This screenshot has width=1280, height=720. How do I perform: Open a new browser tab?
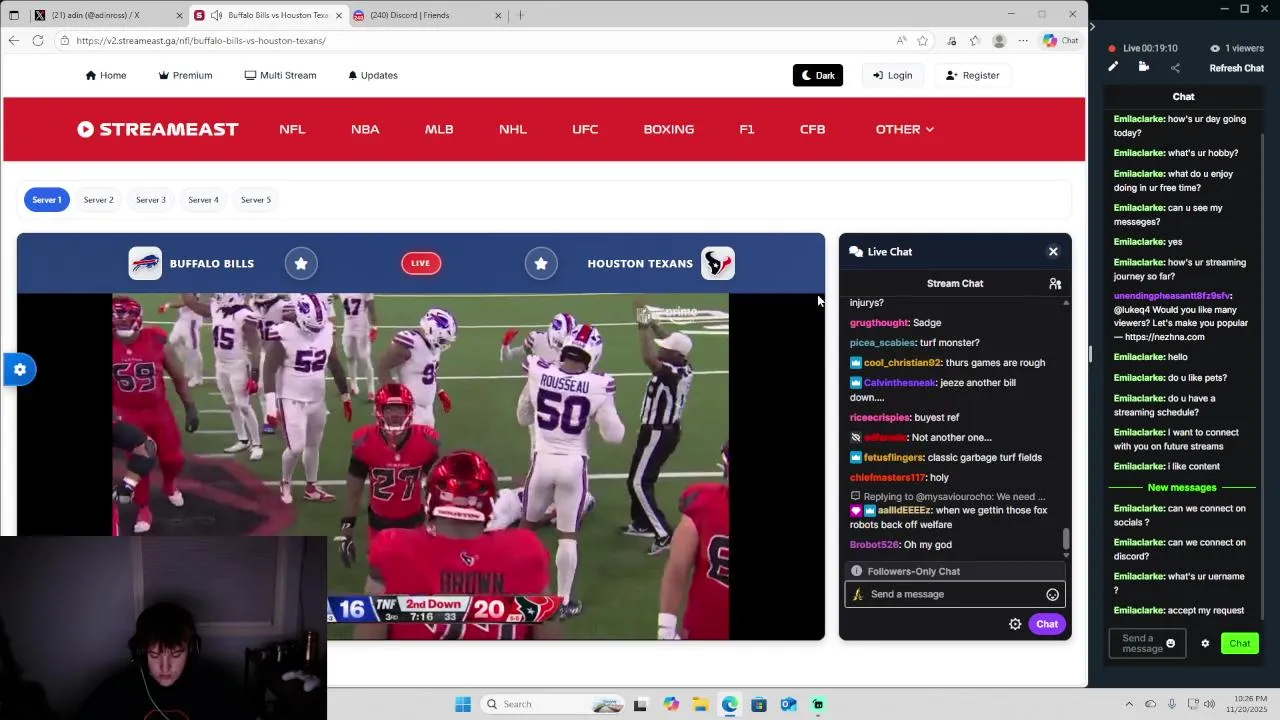click(x=520, y=15)
